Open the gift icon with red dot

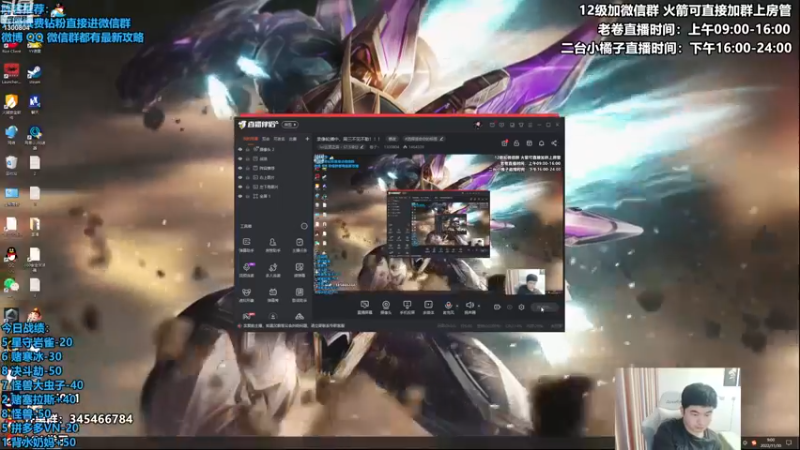click(504, 143)
